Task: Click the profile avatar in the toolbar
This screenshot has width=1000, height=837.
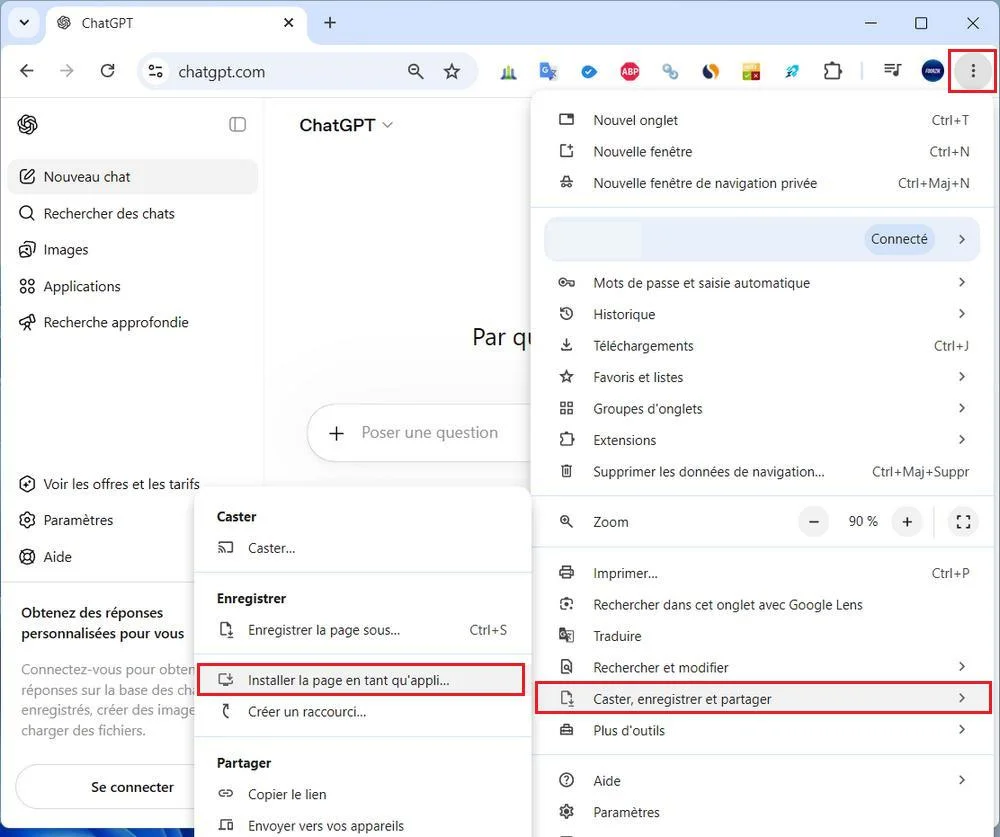Action: pyautogui.click(x=932, y=71)
